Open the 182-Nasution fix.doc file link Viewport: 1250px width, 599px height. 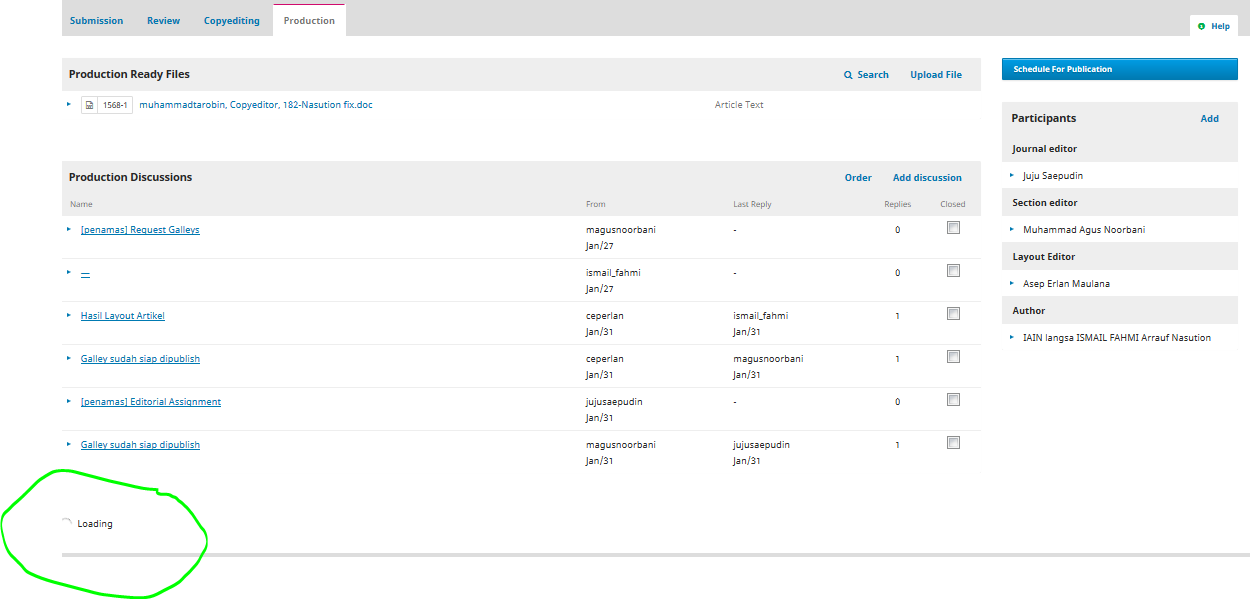pos(255,105)
